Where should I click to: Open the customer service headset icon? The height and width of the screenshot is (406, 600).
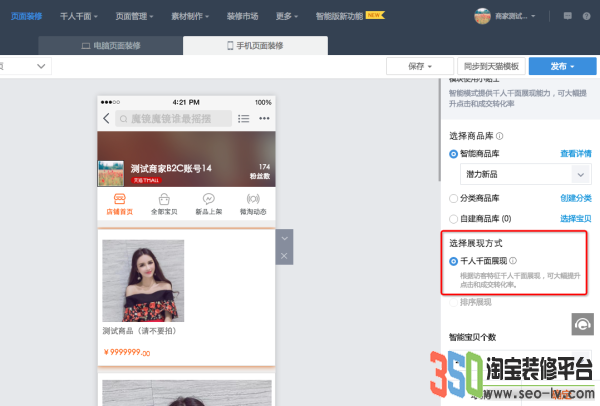tap(582, 324)
